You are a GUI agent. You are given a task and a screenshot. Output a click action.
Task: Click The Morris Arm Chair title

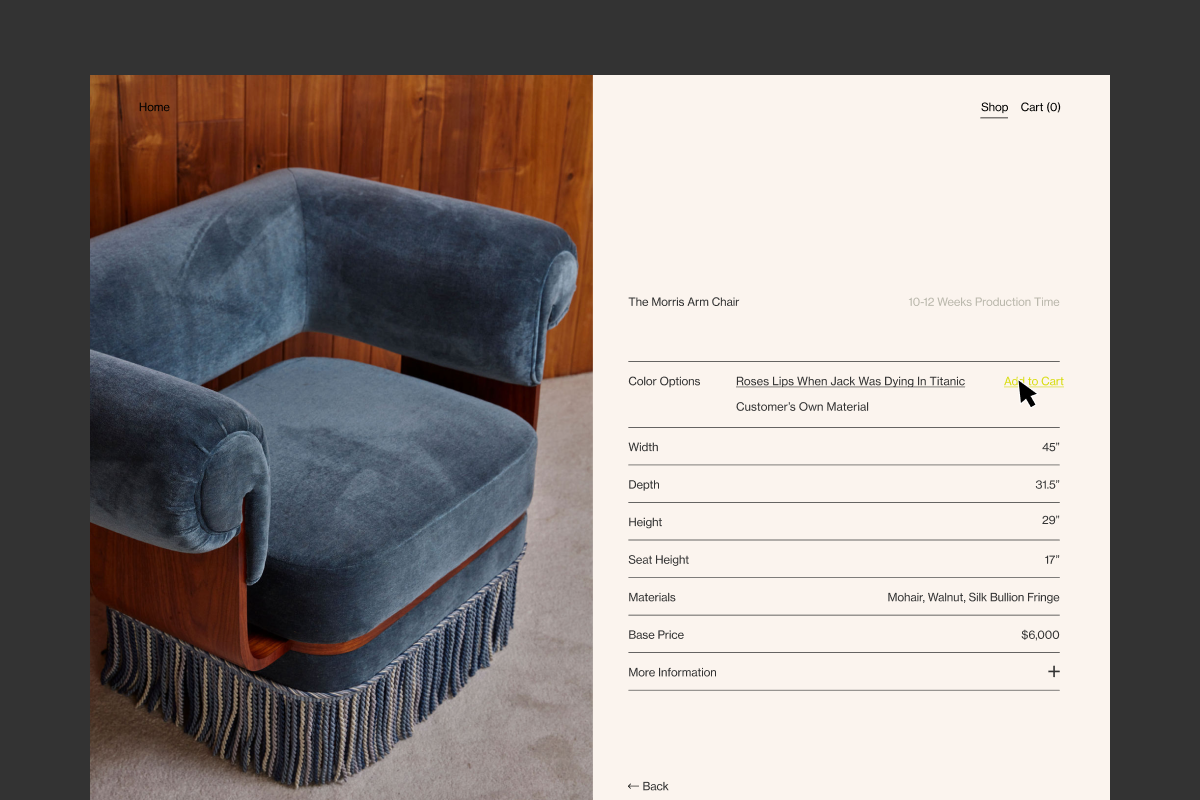(x=683, y=302)
